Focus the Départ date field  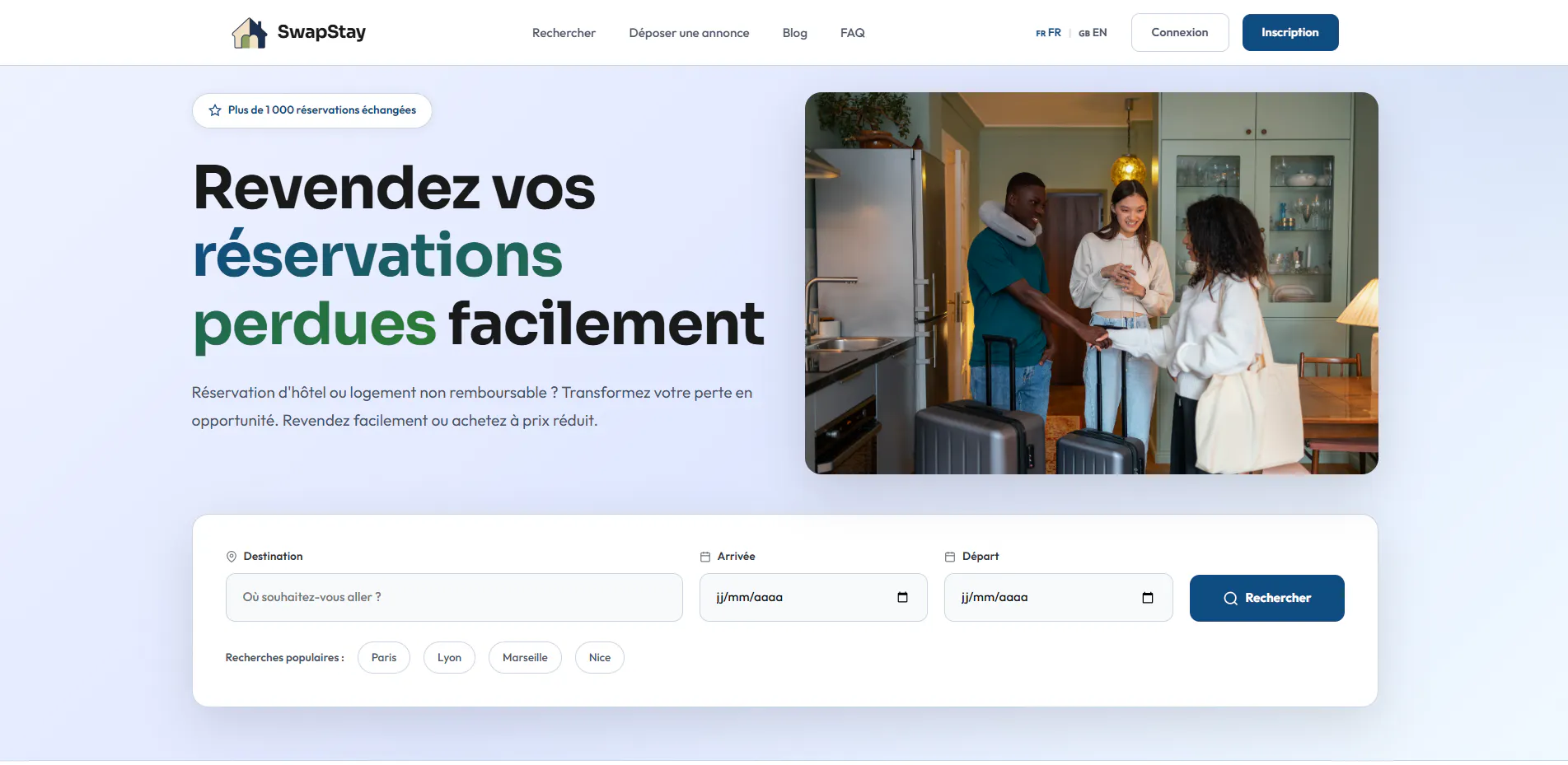(x=1058, y=597)
